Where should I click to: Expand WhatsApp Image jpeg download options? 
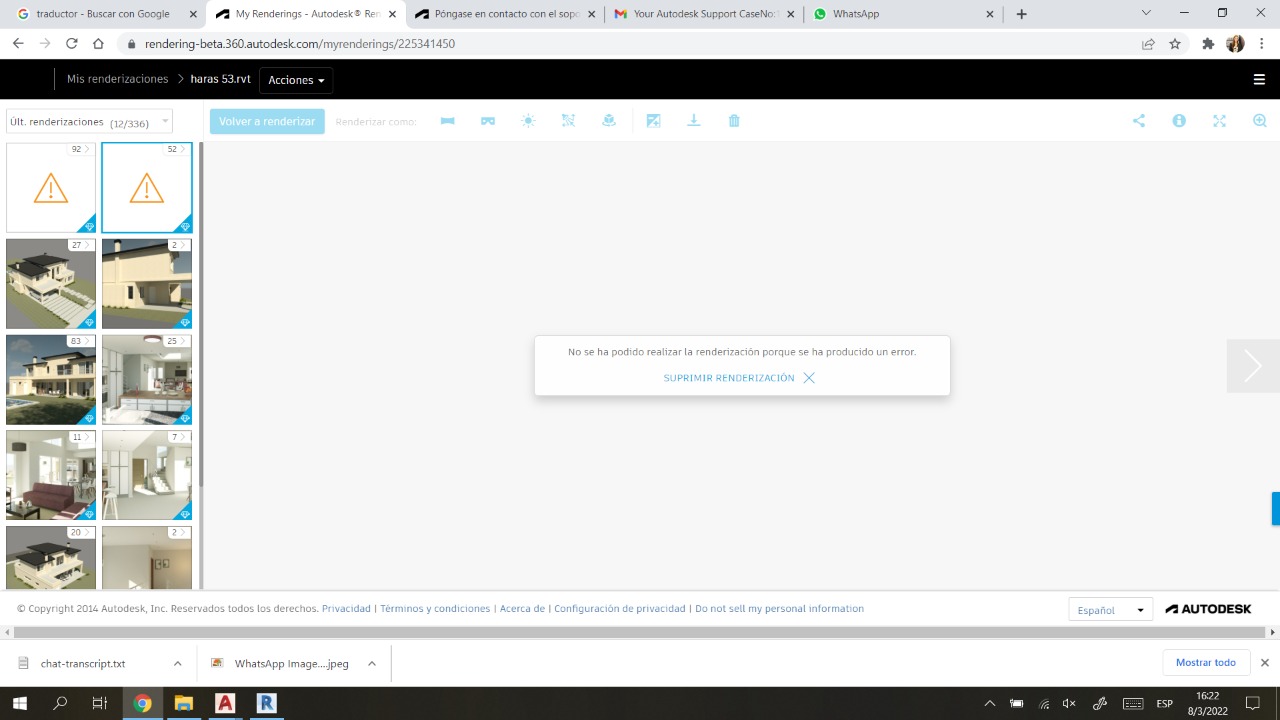click(371, 663)
